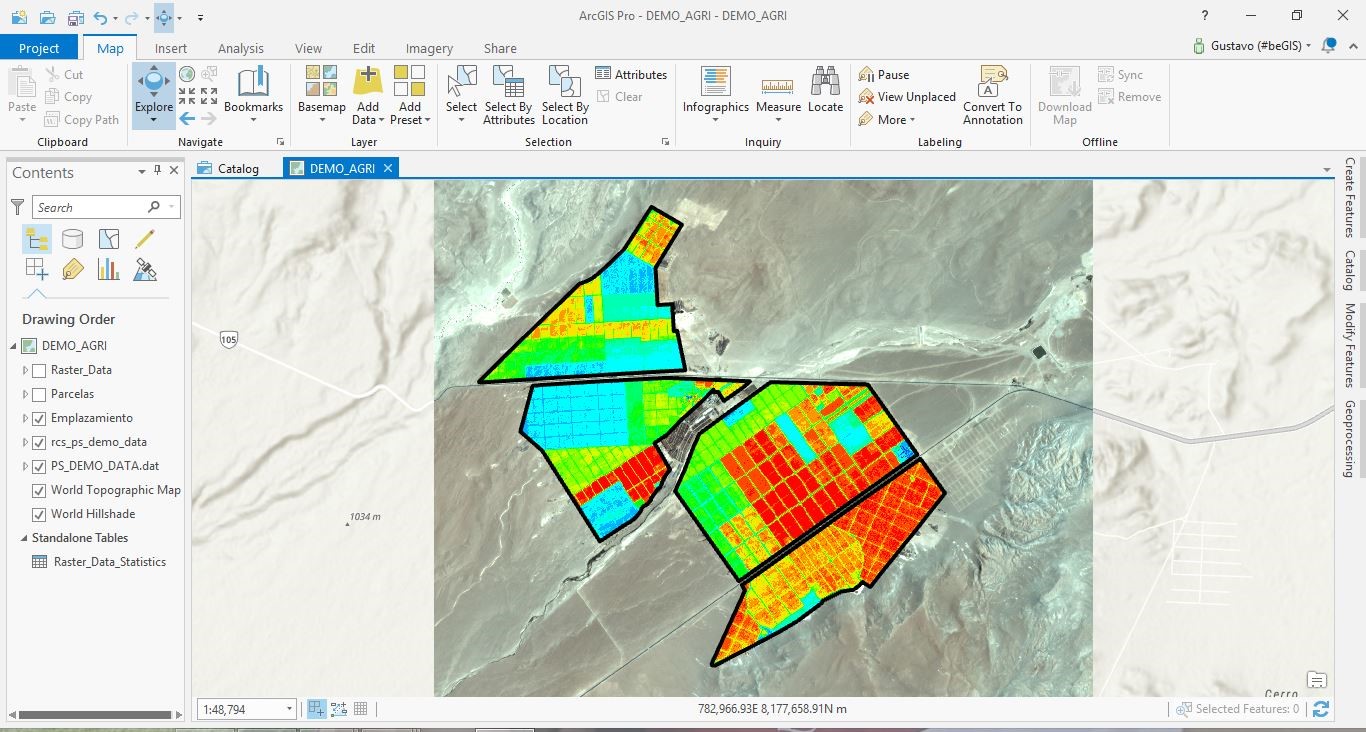The width and height of the screenshot is (1366, 732).
Task: Click the View Unplaced button
Action: click(x=907, y=97)
